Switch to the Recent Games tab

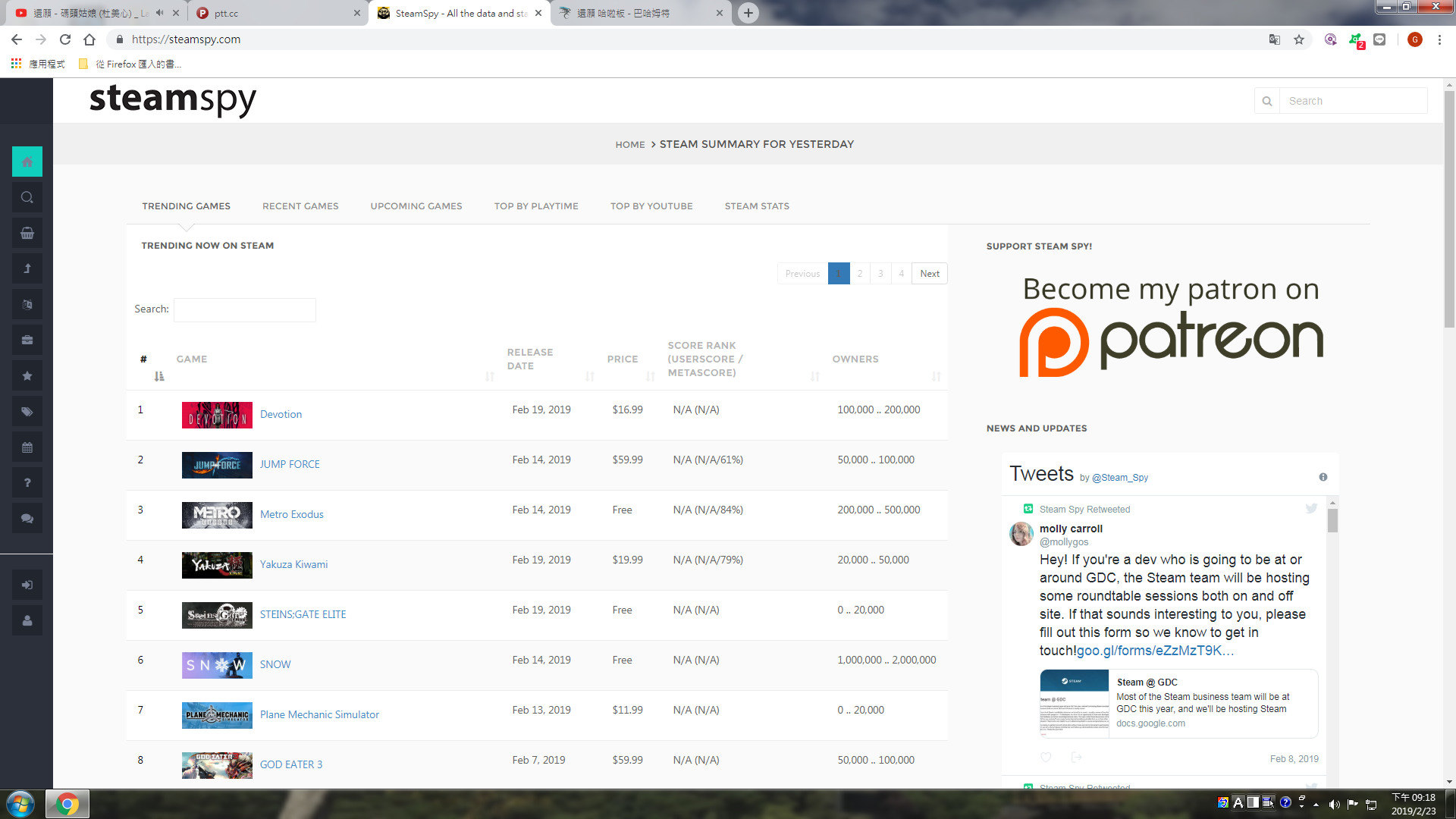(x=300, y=206)
